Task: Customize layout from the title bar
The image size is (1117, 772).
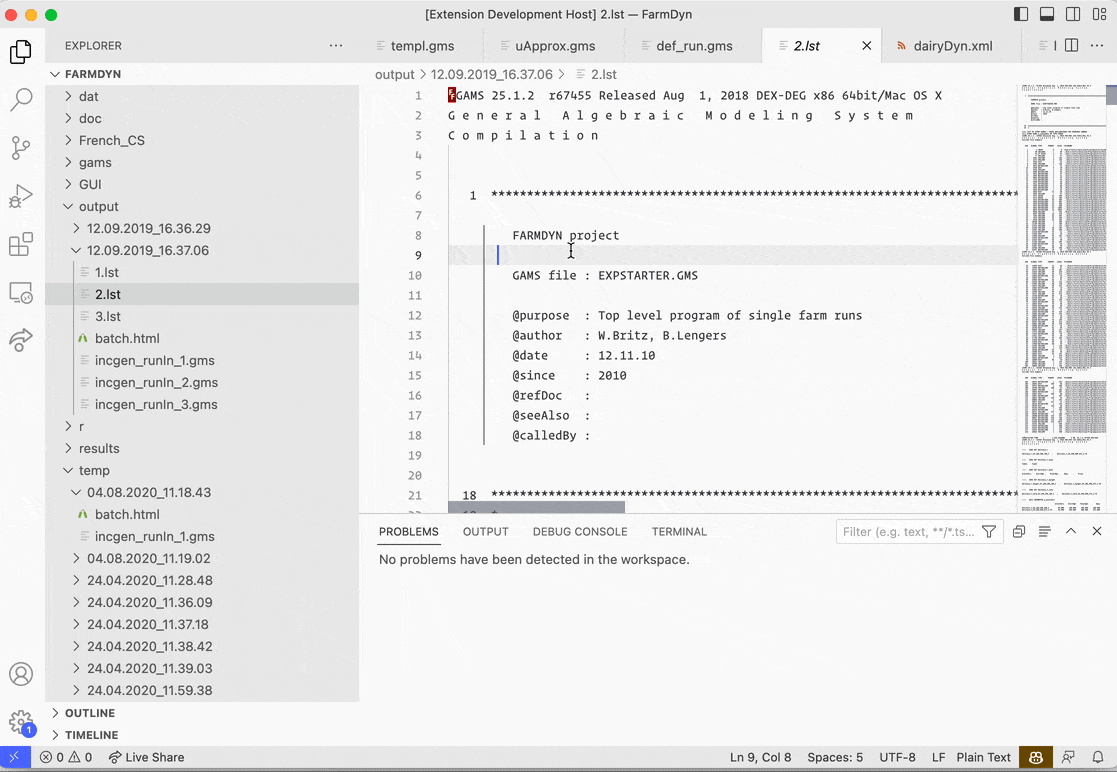Action: point(1099,14)
